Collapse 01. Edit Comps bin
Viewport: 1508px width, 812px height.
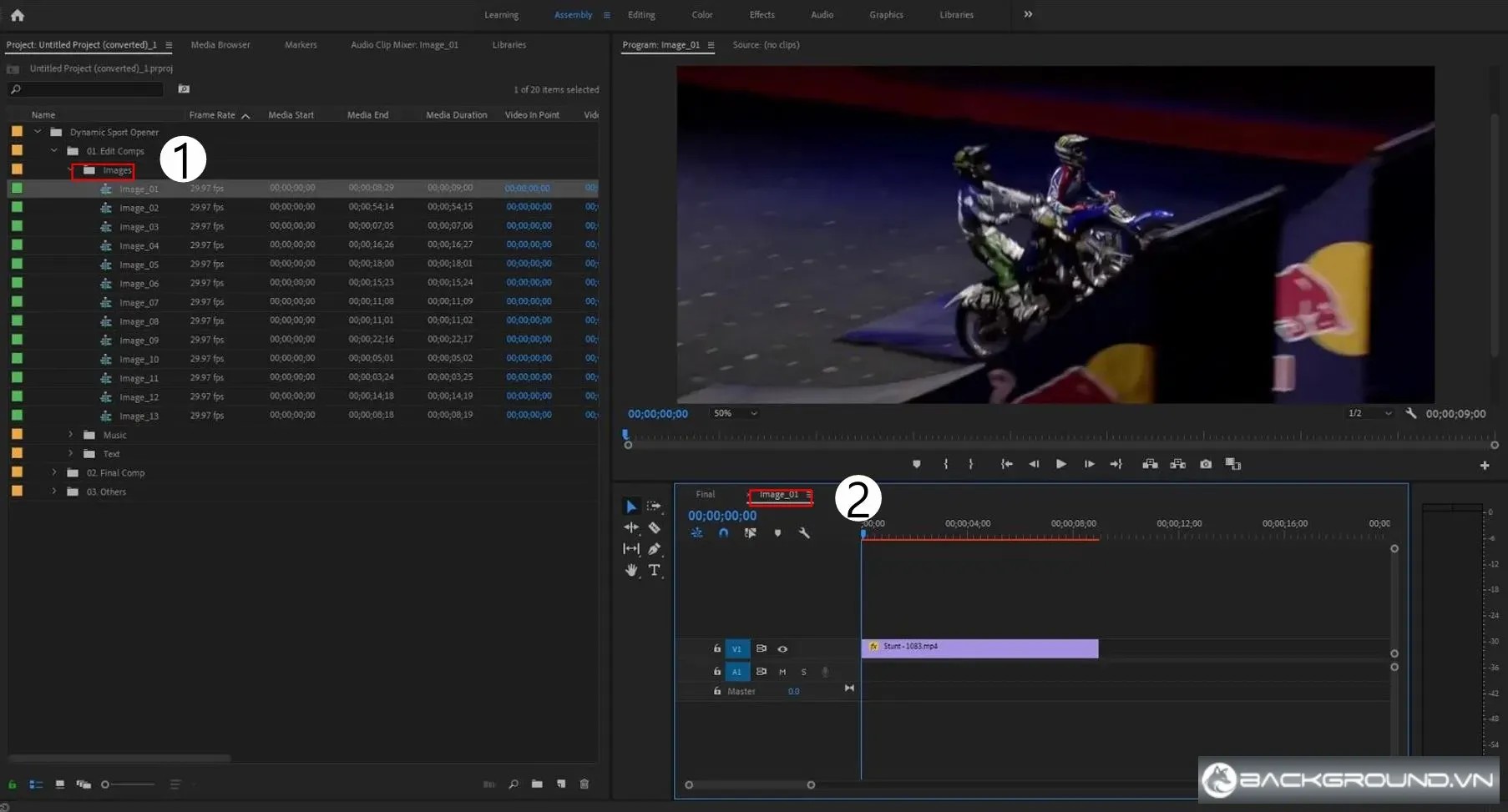[54, 151]
